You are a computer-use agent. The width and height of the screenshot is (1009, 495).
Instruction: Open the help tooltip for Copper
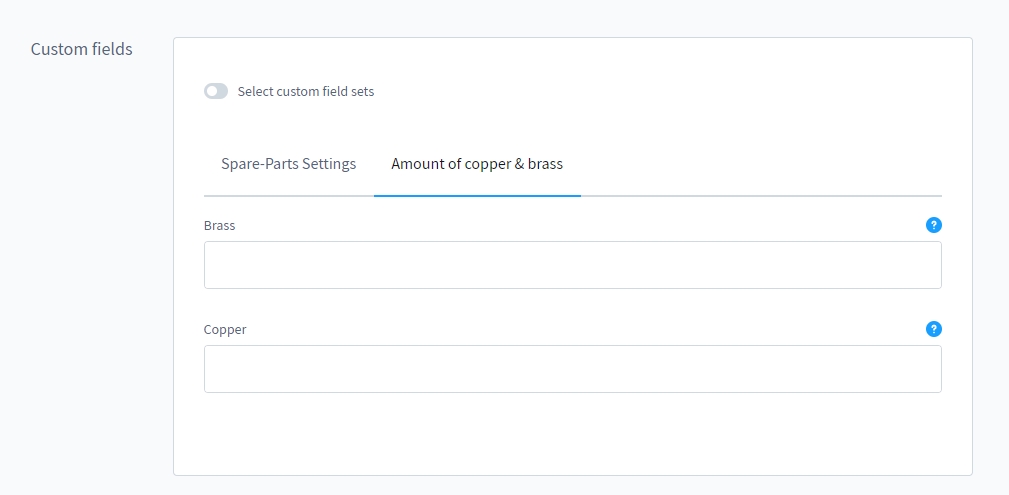pyautogui.click(x=934, y=329)
